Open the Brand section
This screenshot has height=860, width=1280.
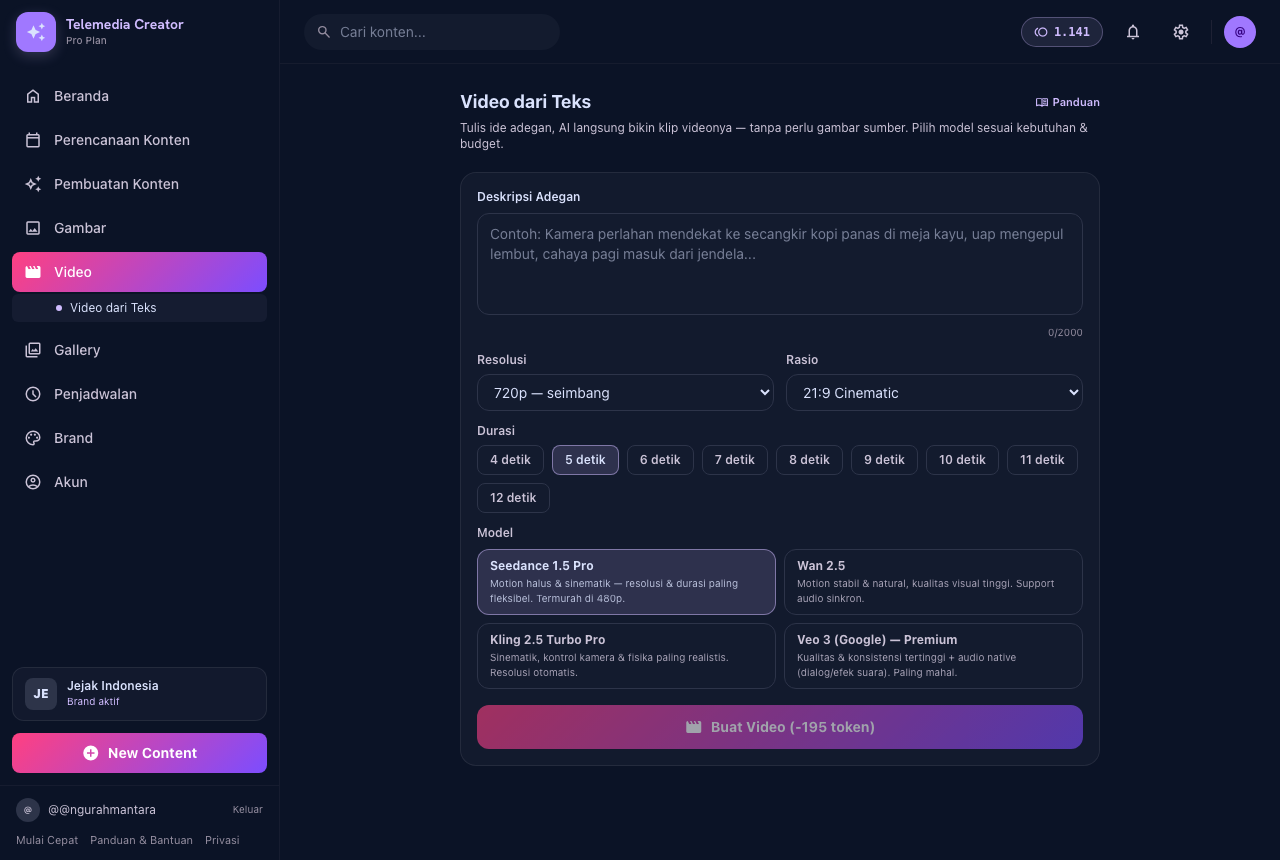(139, 438)
